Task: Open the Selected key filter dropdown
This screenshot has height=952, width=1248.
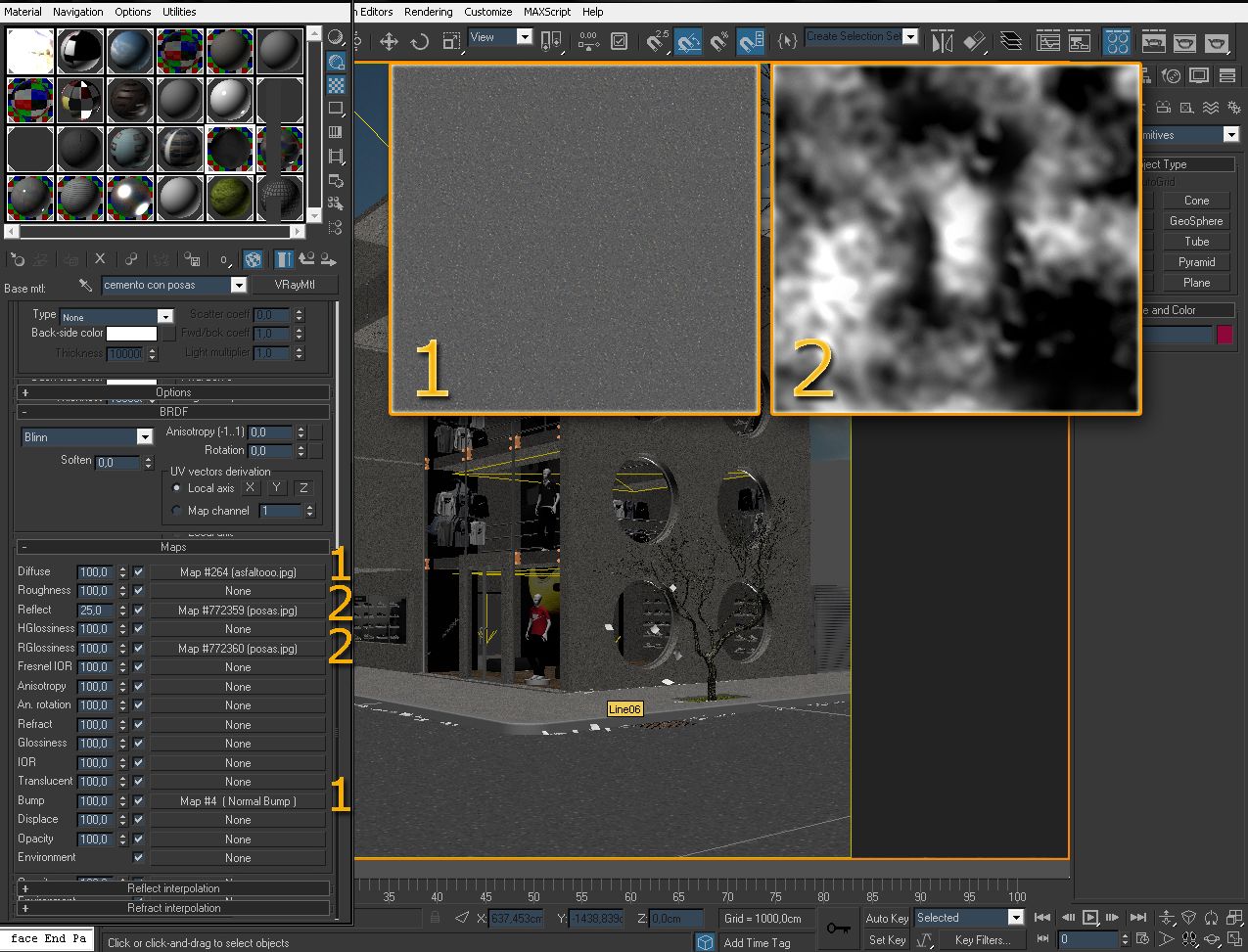Action: tap(969, 918)
